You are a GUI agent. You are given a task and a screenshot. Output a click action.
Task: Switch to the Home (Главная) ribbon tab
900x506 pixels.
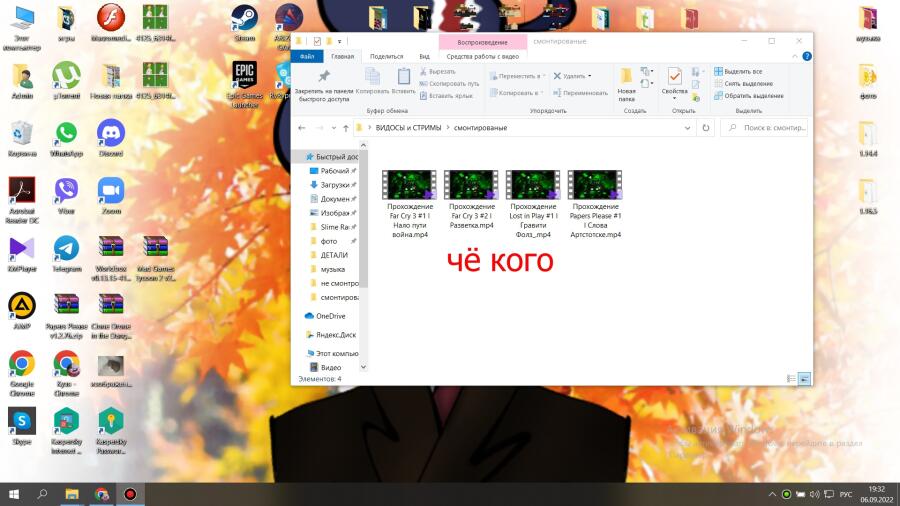pos(342,56)
